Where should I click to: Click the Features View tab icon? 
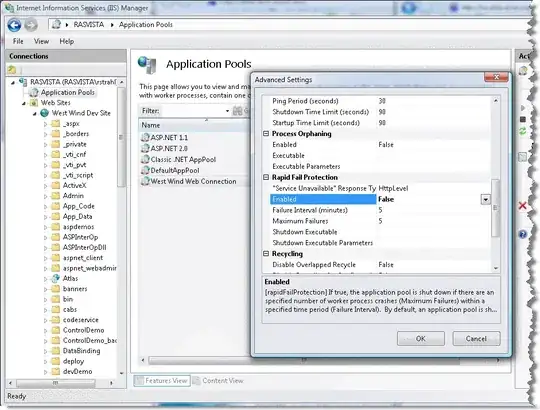[x=139, y=380]
